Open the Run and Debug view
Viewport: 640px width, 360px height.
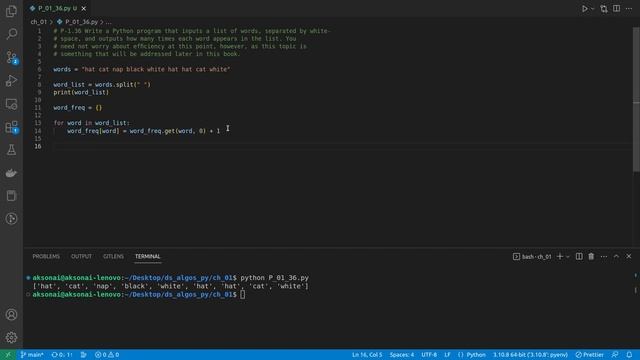11,80
